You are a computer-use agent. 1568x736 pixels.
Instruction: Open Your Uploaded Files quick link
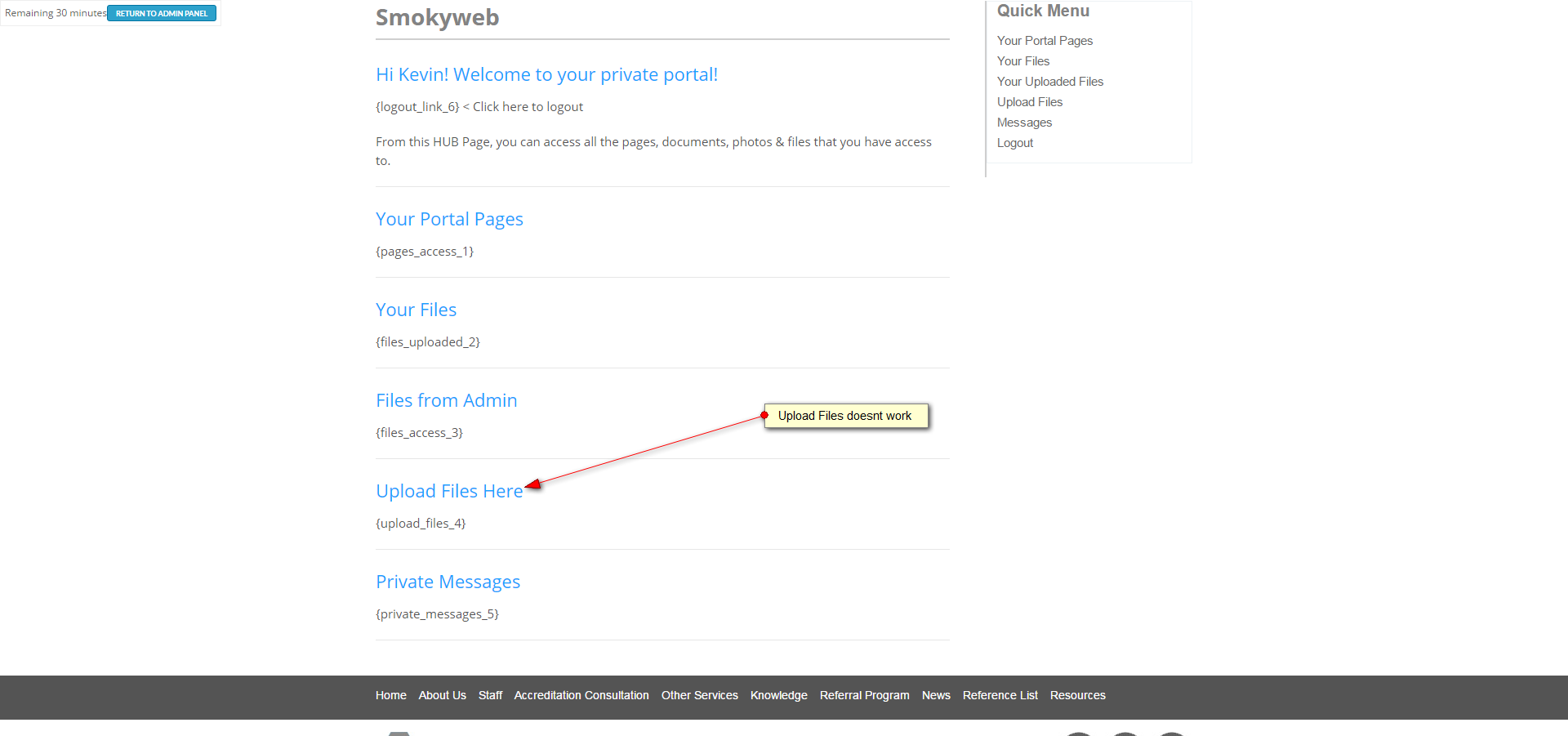click(1050, 82)
